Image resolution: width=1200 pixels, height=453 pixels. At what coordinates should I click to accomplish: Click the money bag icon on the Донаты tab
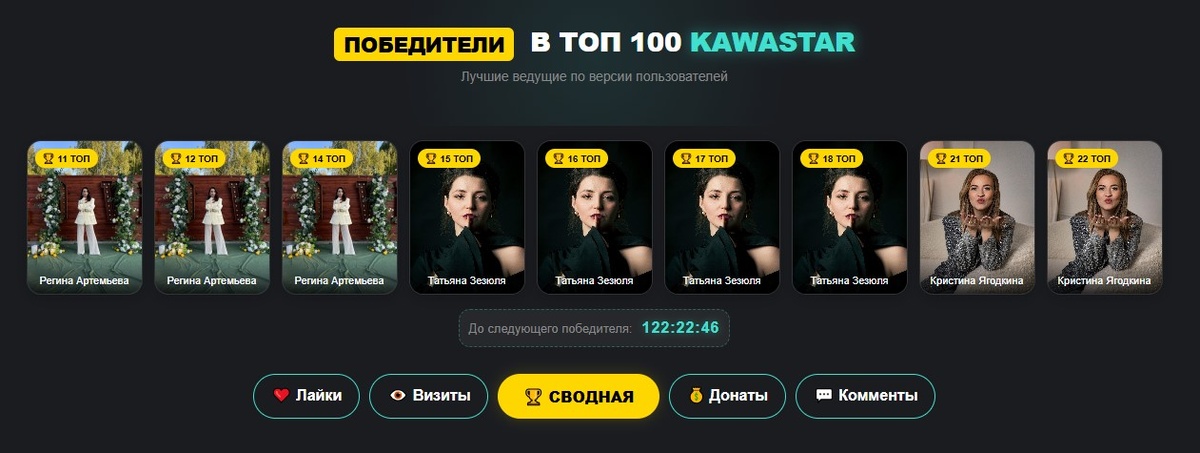pos(695,396)
